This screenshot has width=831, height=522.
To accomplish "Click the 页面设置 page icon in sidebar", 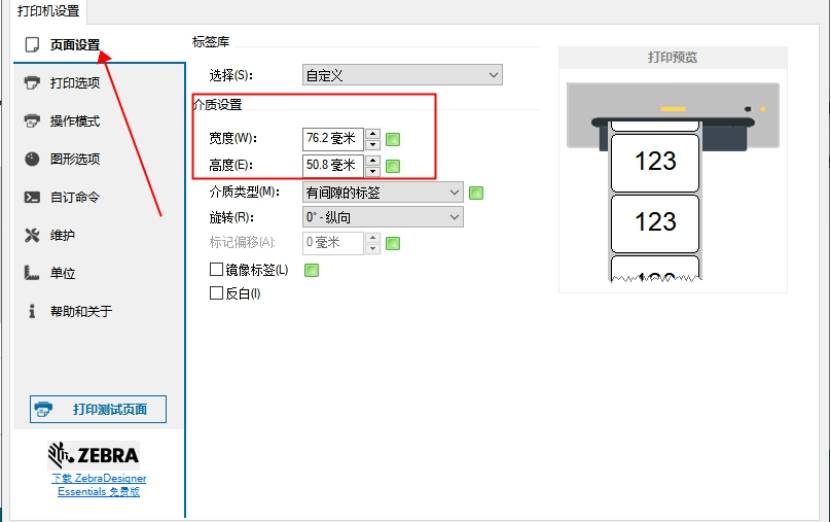I will (x=32, y=45).
